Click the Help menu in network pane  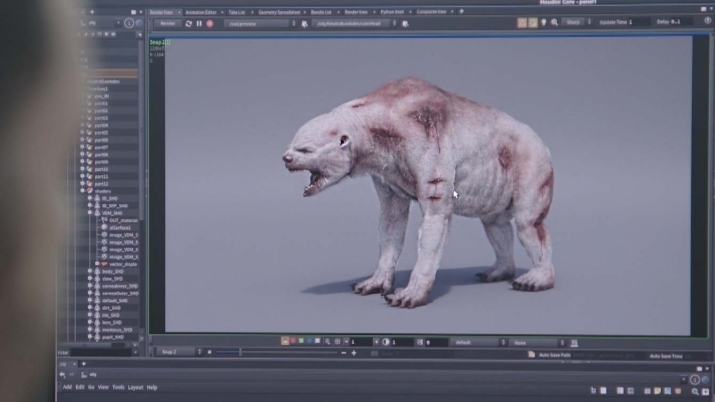(x=152, y=387)
